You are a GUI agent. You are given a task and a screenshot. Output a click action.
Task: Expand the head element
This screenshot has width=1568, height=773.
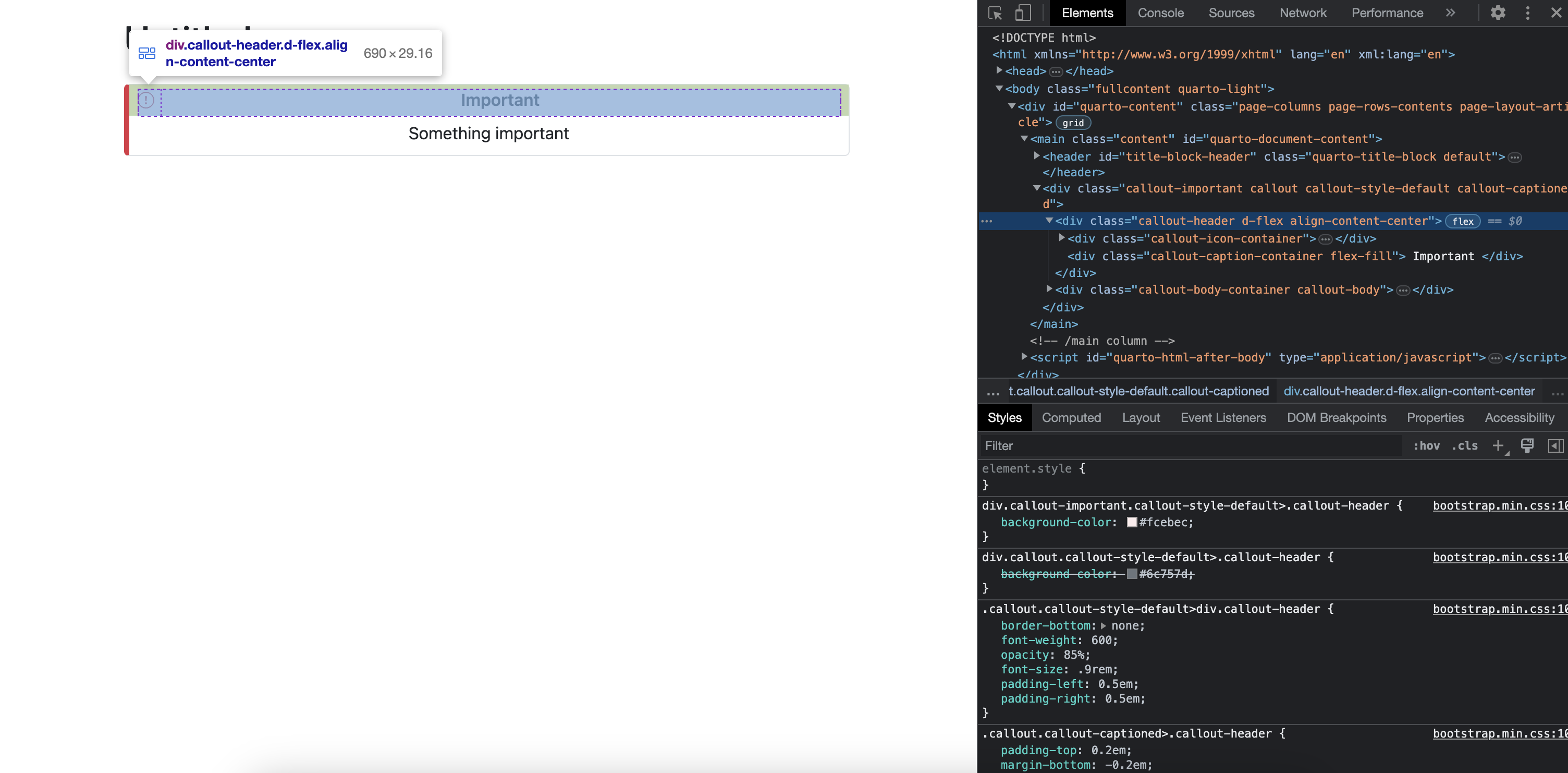(999, 70)
